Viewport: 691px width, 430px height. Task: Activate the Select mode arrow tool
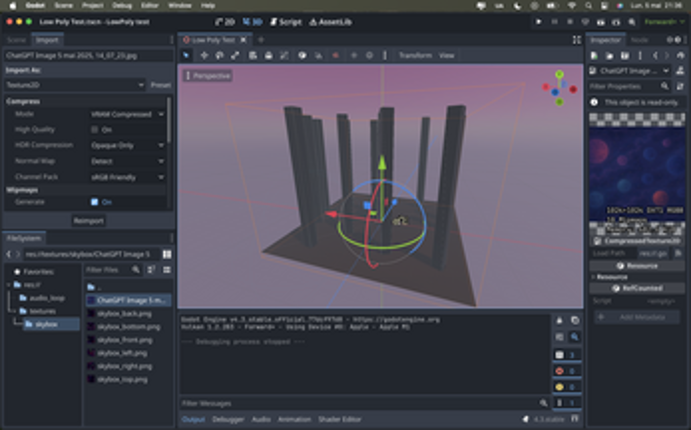[x=188, y=55]
